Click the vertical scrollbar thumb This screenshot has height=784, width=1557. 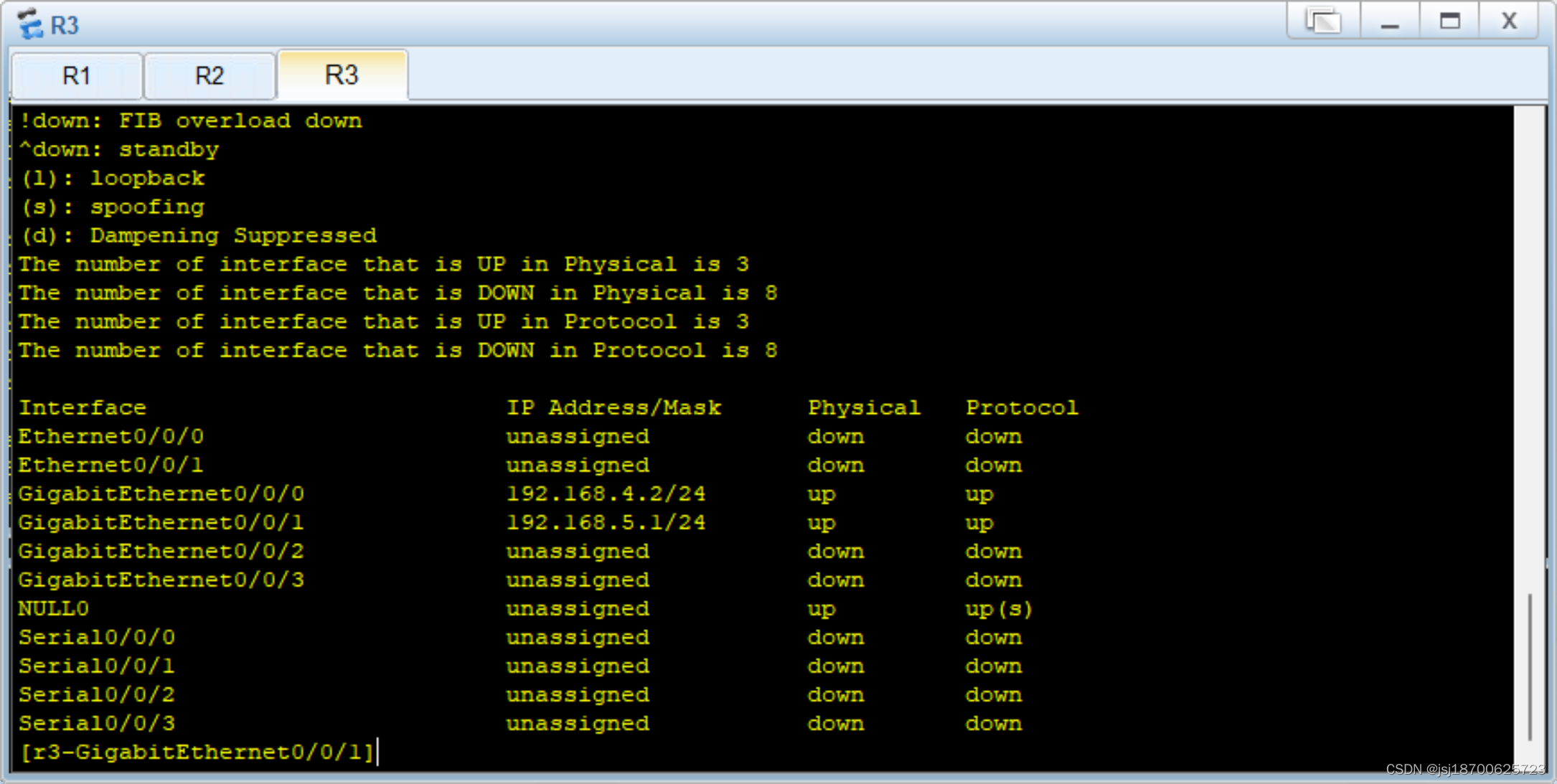coord(1530,667)
